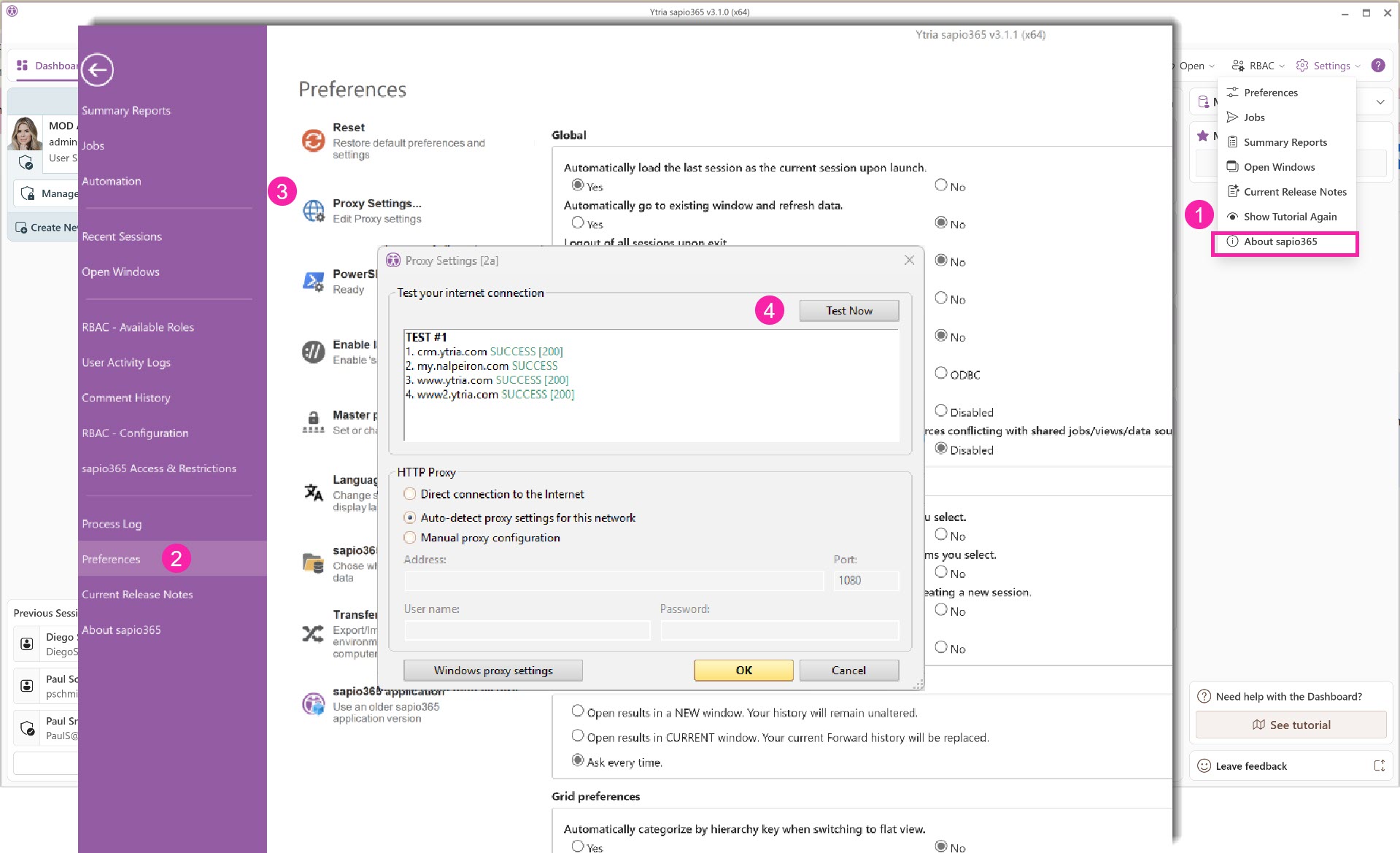Click the Master password lock icon
1400x853 pixels.
(313, 422)
